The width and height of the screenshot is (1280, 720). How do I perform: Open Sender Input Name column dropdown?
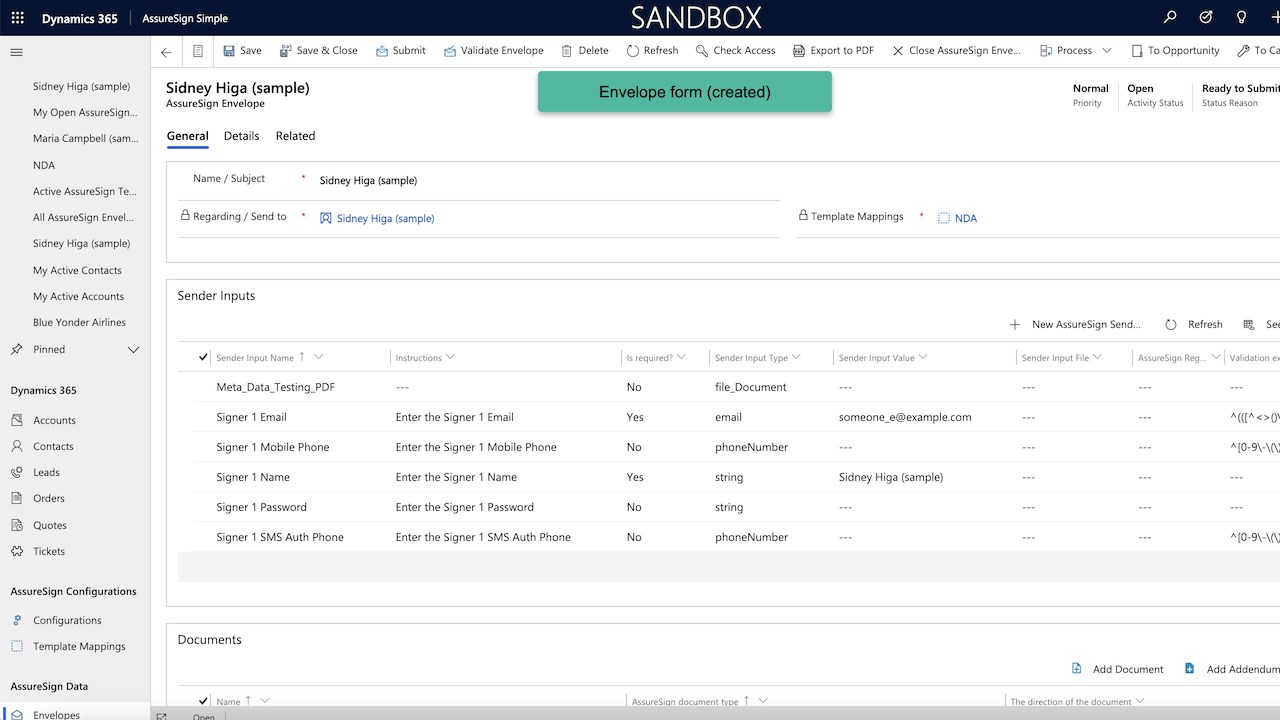click(x=319, y=357)
